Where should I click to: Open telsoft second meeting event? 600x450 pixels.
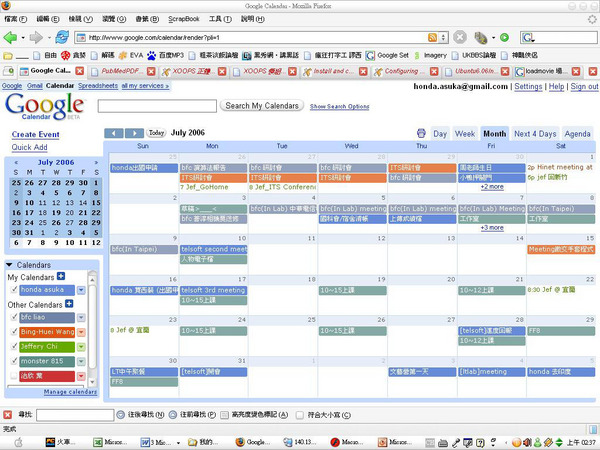coord(214,249)
